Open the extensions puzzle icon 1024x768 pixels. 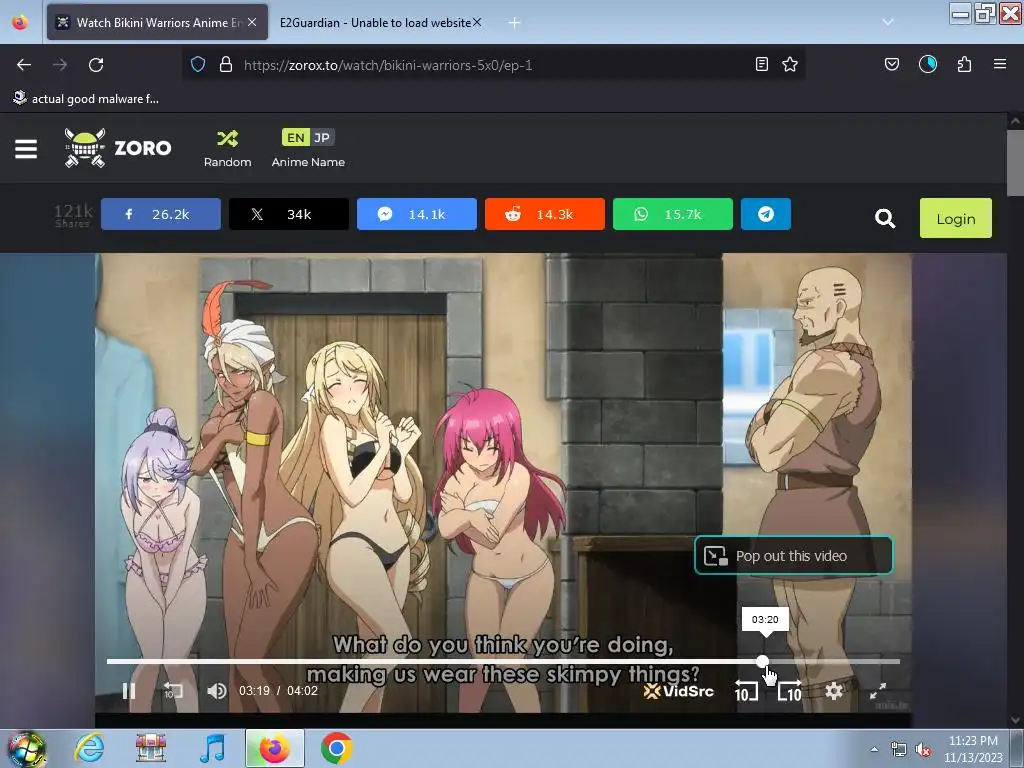(x=965, y=64)
